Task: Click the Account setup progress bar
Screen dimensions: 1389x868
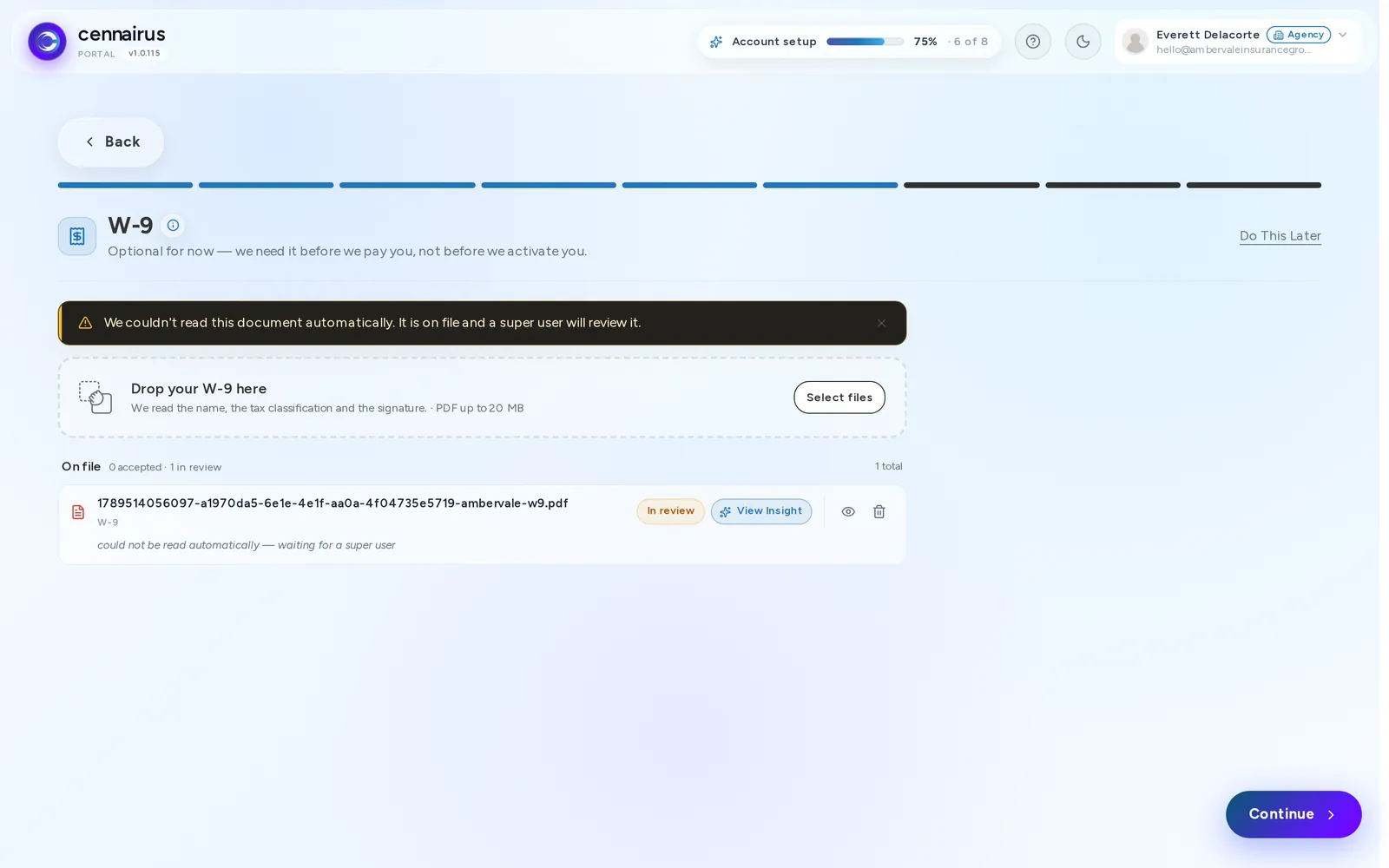Action: click(865, 42)
